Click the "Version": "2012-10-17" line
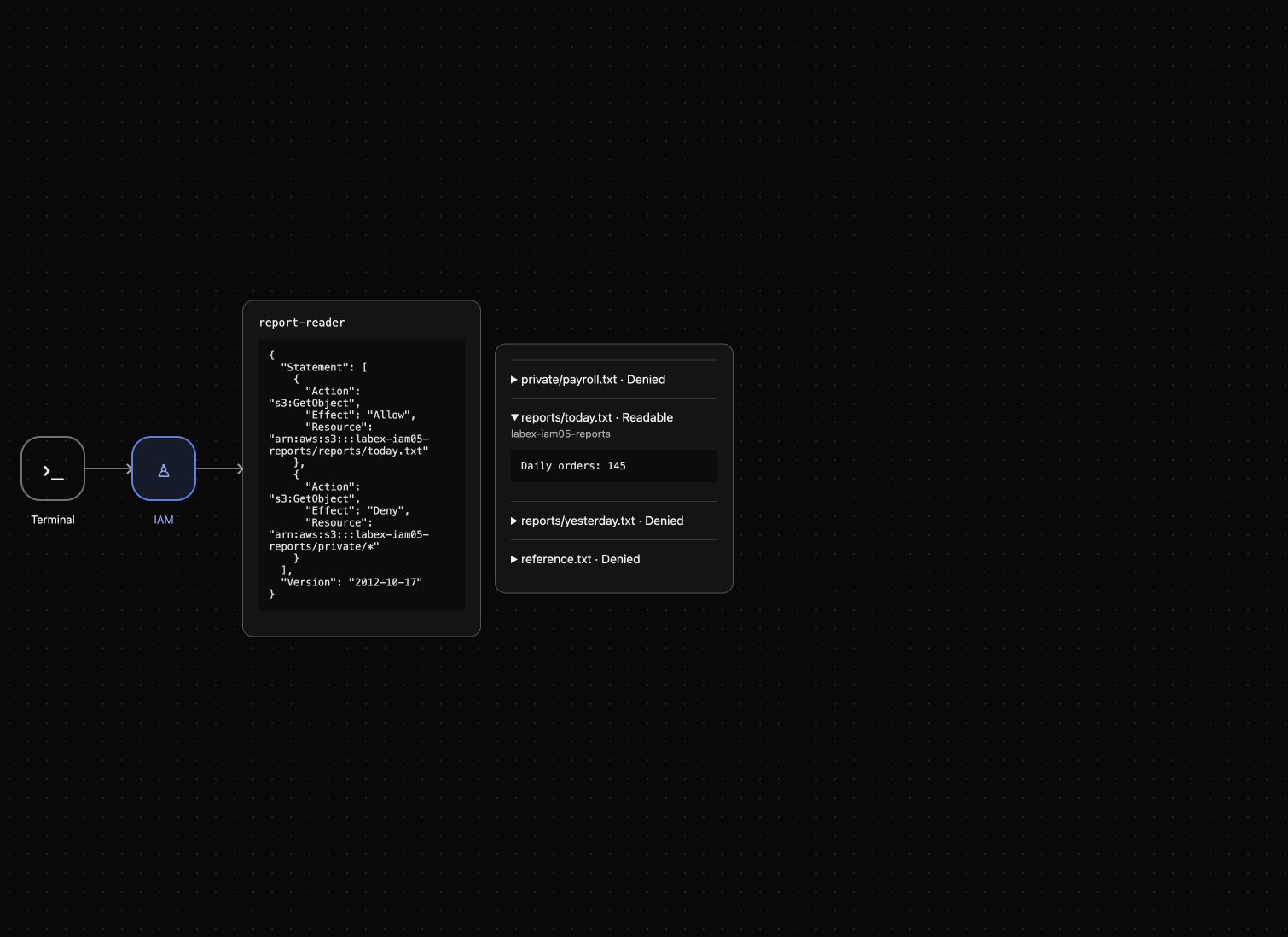The height and width of the screenshot is (937, 1288). [351, 582]
